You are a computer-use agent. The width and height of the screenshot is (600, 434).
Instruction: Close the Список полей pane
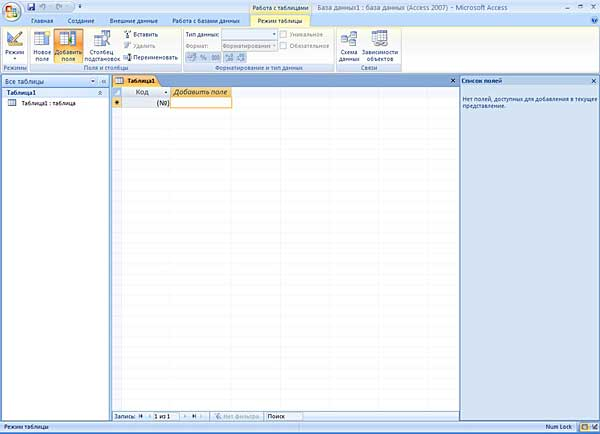pos(594,81)
